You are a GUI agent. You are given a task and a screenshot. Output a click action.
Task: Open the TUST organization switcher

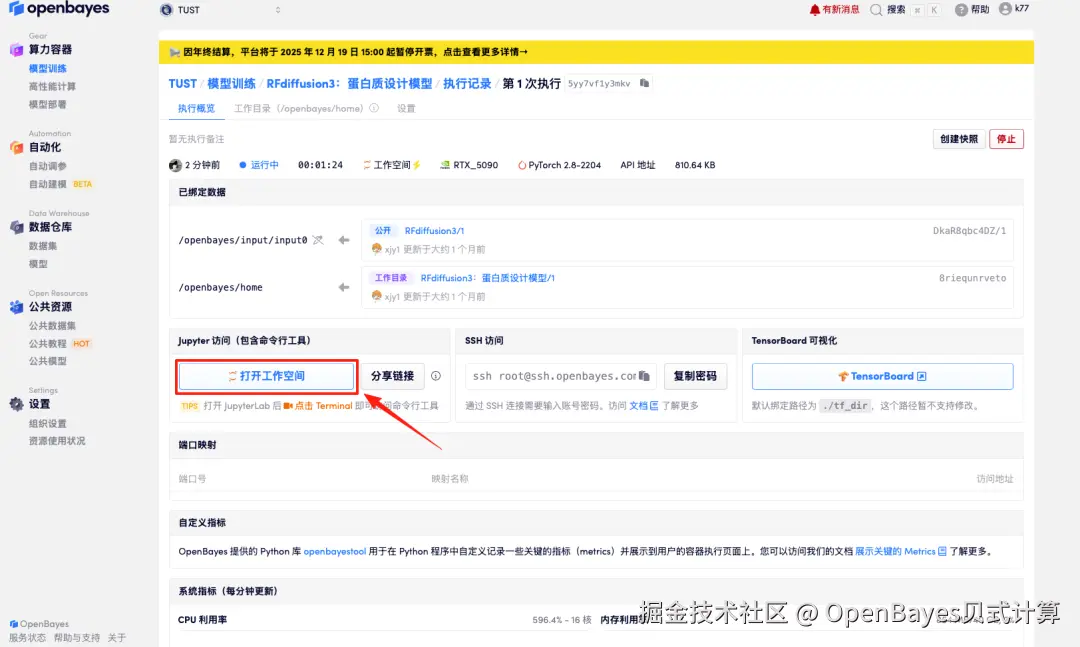pos(222,10)
